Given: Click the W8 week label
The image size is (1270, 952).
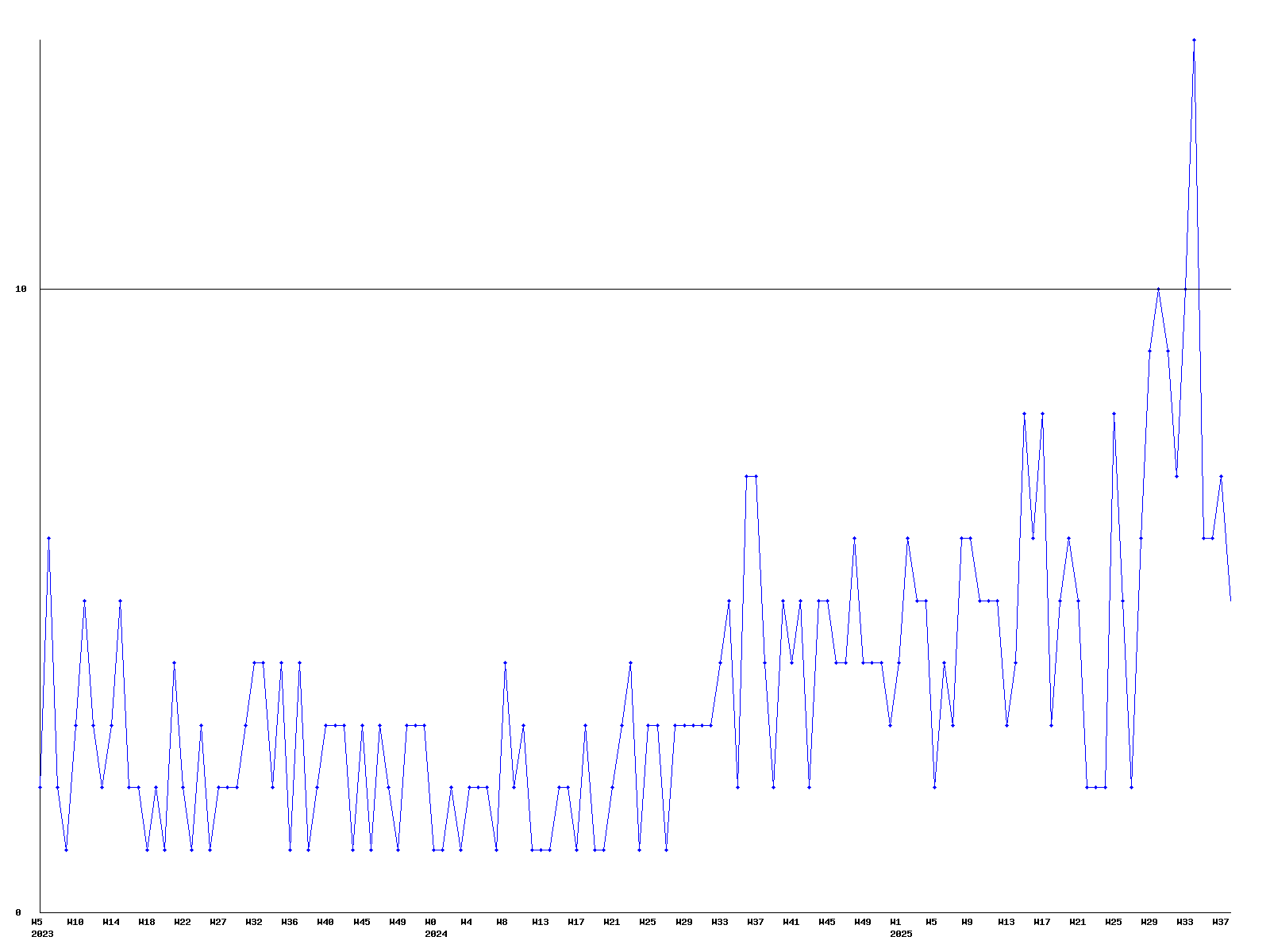Looking at the screenshot, I should point(502,922).
